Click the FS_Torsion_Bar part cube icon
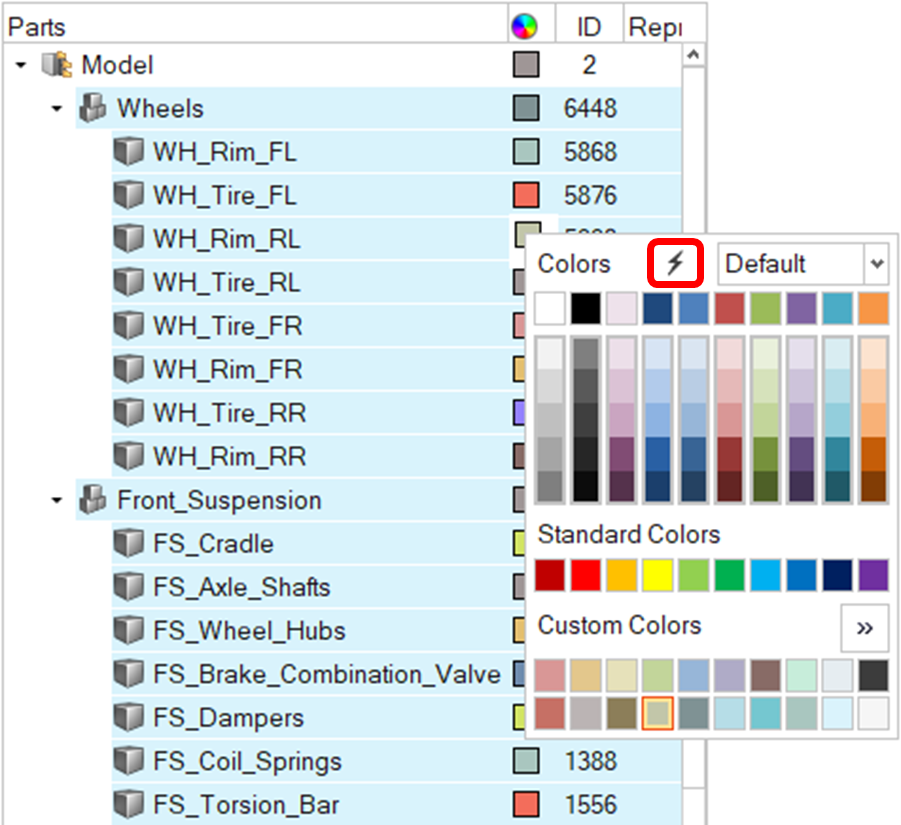 (128, 805)
